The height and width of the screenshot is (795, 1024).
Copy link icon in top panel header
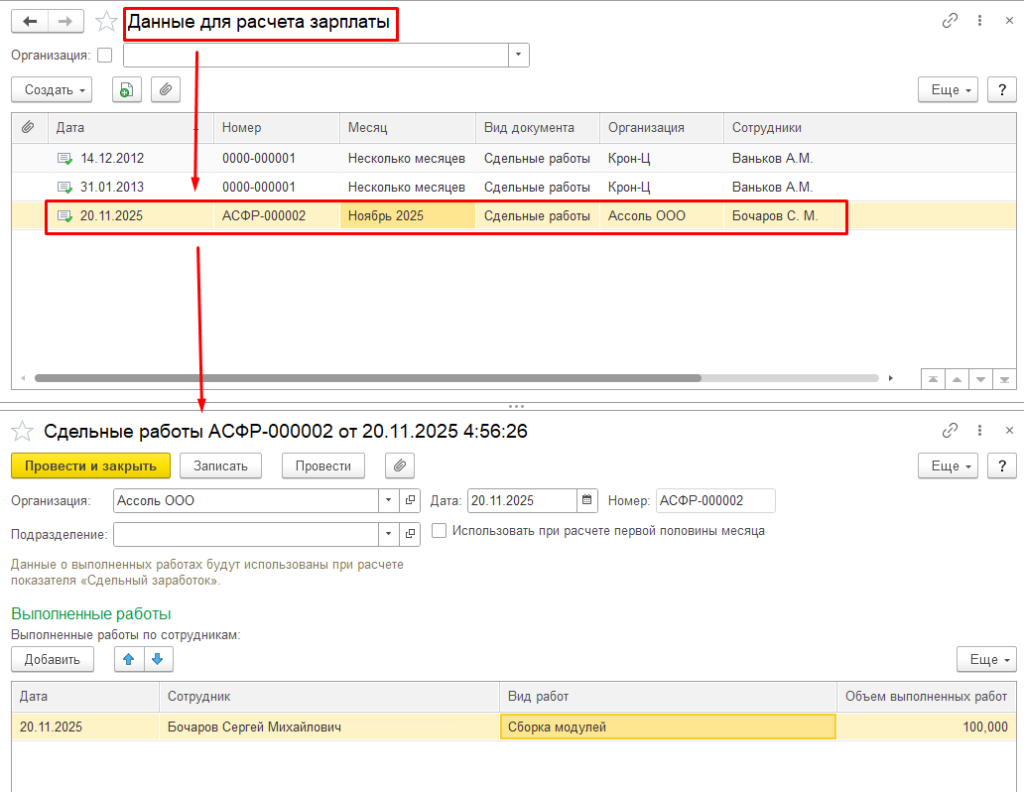click(950, 21)
